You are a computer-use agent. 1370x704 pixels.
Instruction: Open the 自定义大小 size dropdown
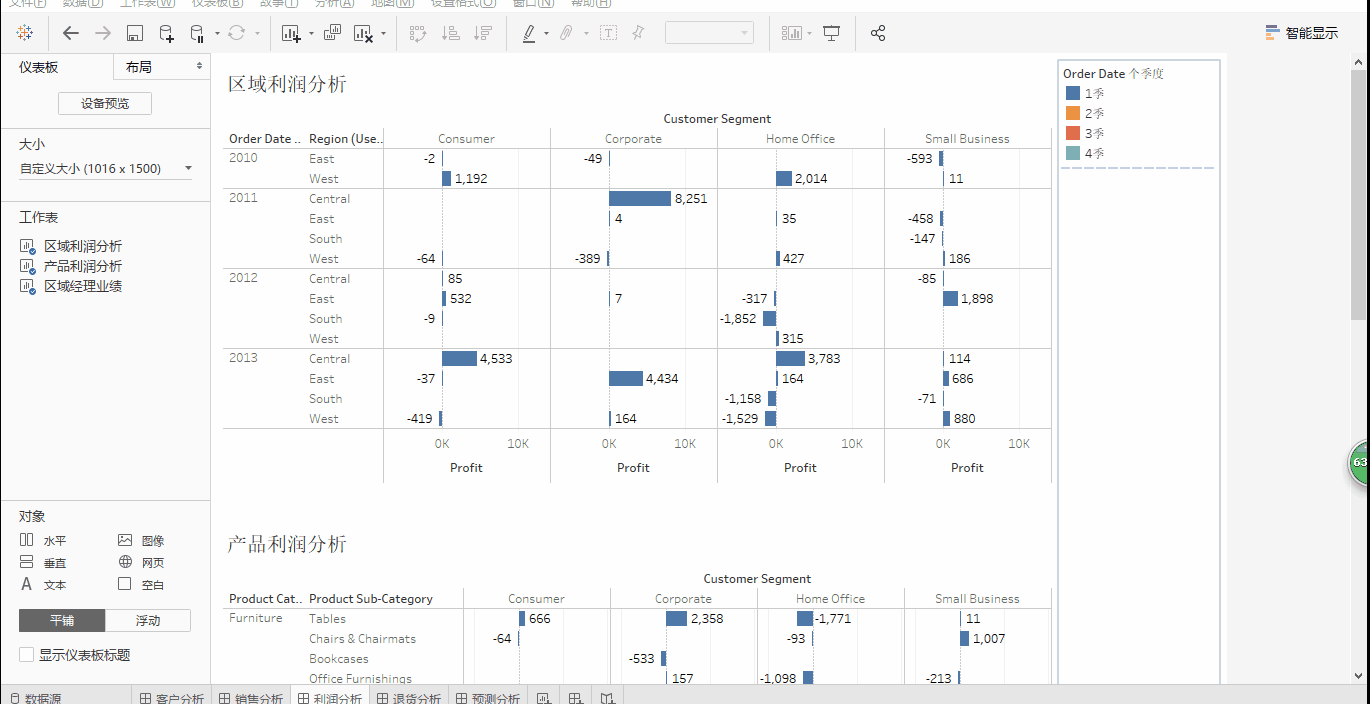tap(106, 169)
